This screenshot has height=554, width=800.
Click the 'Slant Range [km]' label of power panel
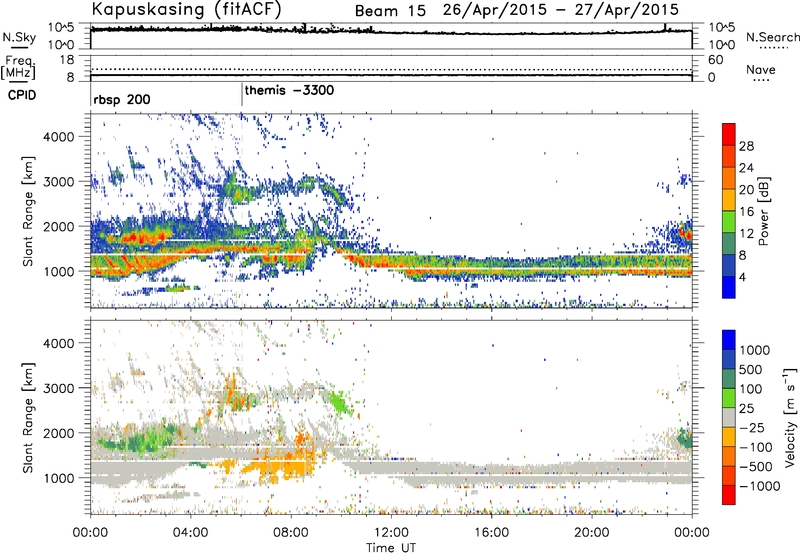pos(28,211)
